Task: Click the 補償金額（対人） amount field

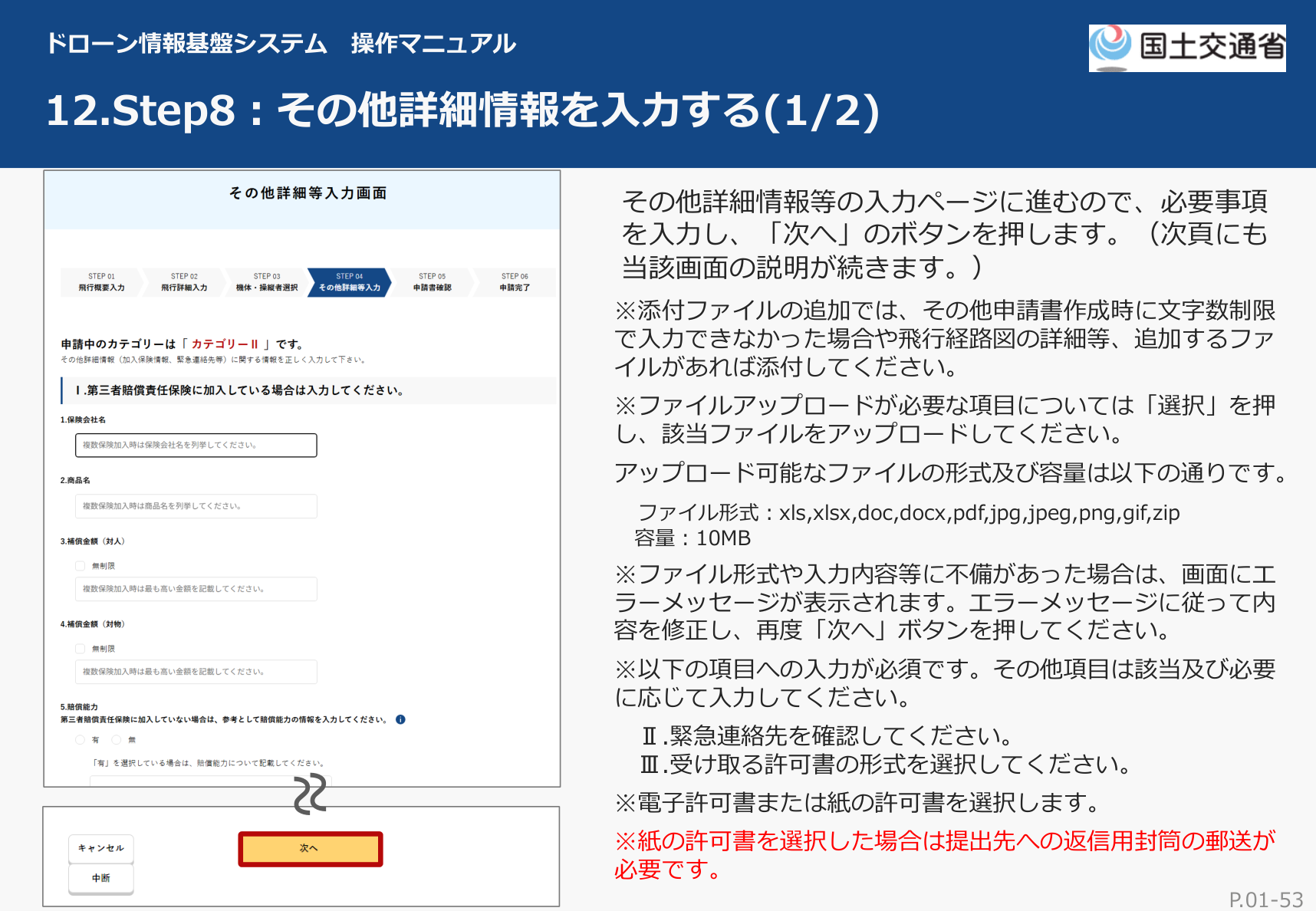Action: click(196, 589)
